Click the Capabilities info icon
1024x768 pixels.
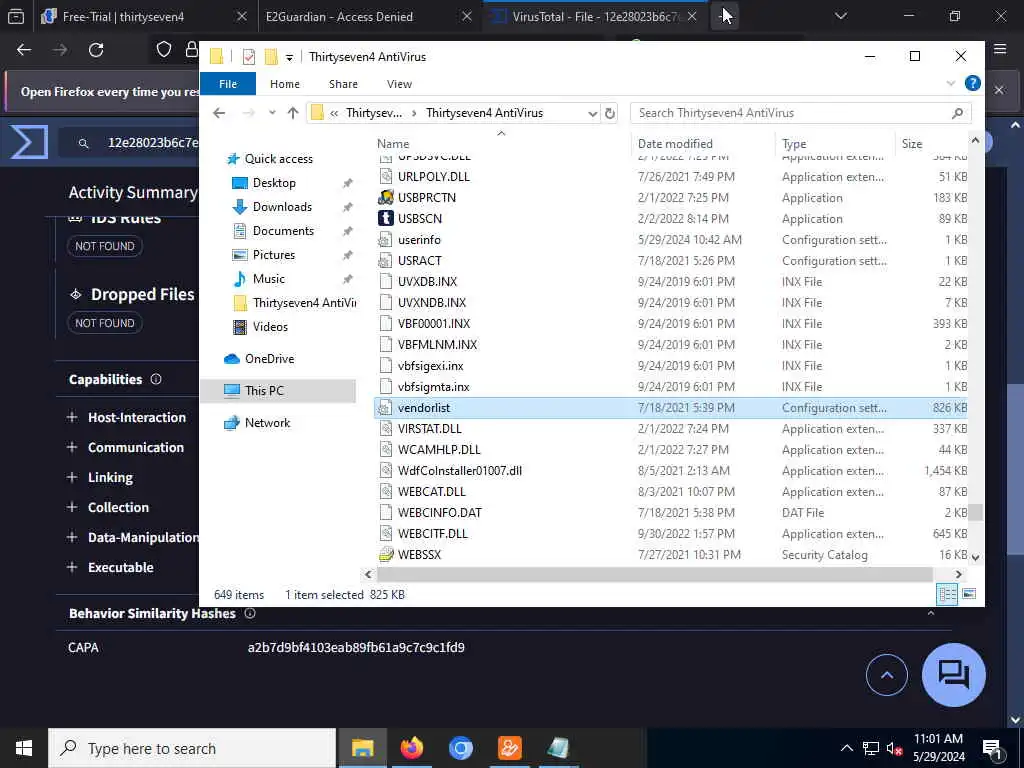pyautogui.click(x=156, y=379)
